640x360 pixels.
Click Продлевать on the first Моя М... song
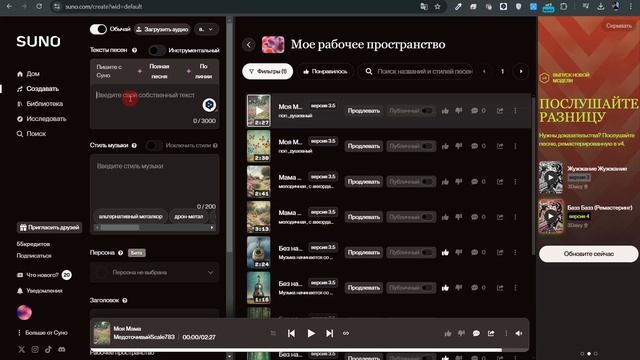(364, 111)
